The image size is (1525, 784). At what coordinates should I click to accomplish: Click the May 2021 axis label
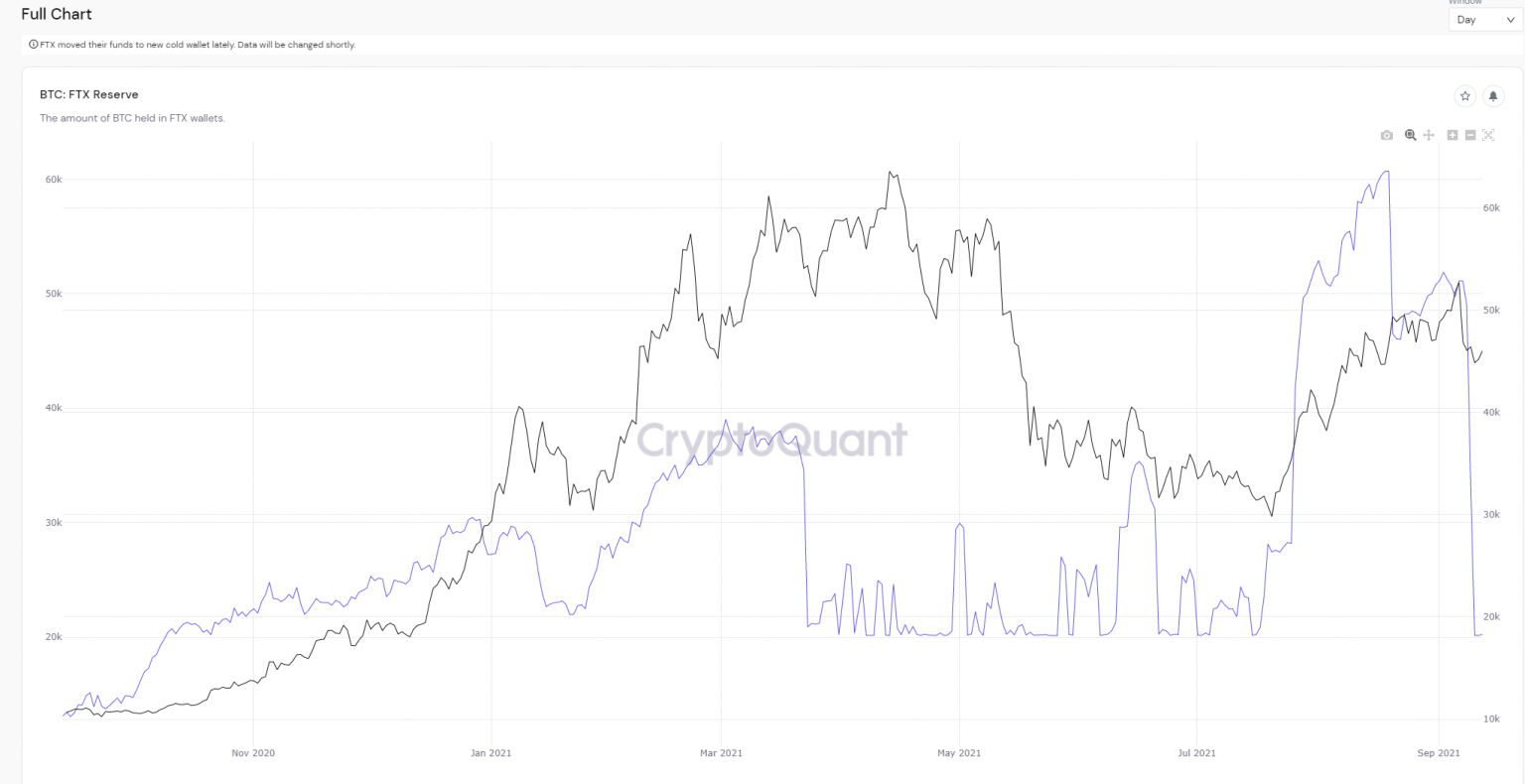pyautogui.click(x=959, y=753)
